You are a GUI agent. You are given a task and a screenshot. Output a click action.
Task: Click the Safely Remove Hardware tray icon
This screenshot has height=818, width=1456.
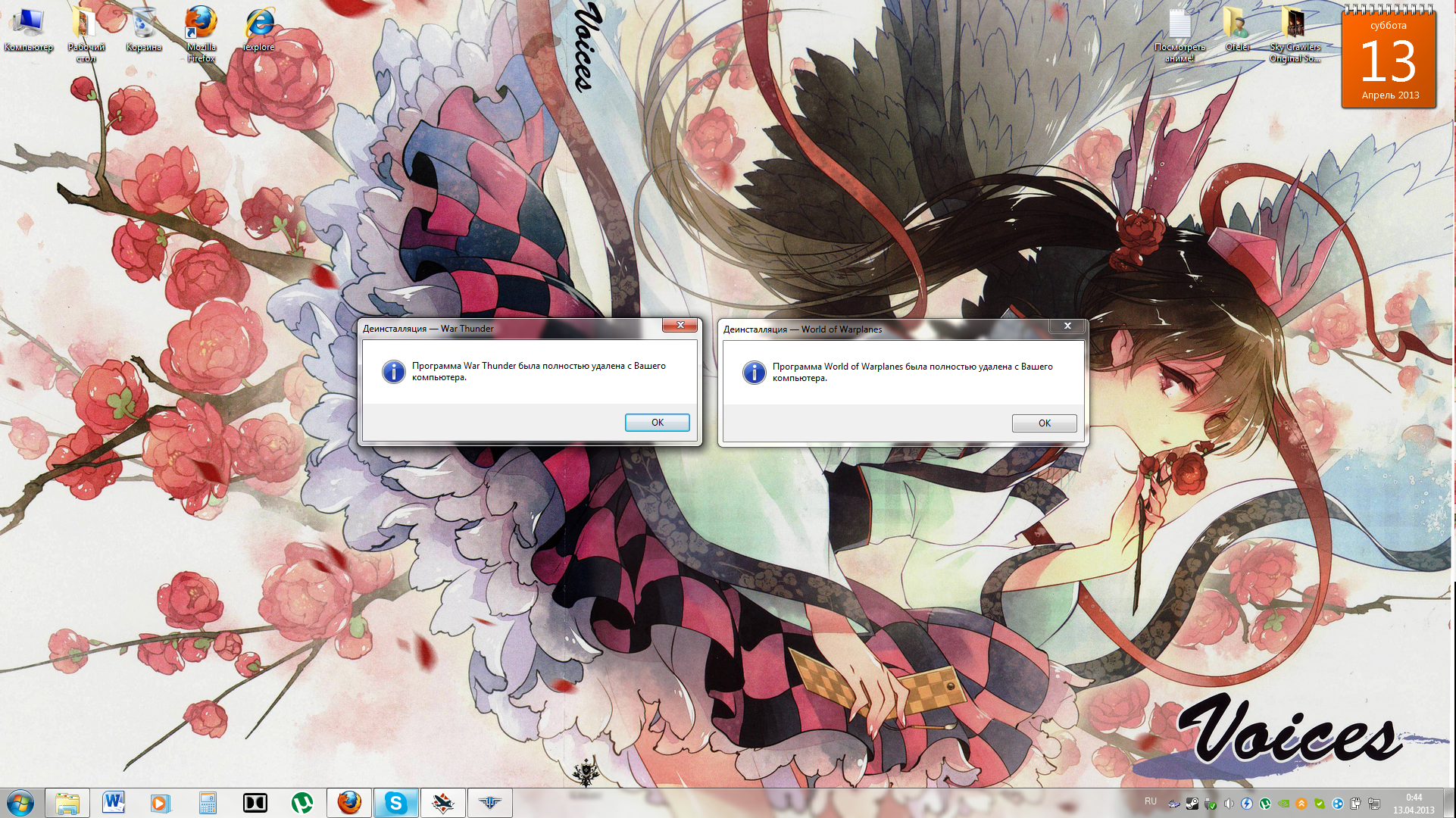1211,804
